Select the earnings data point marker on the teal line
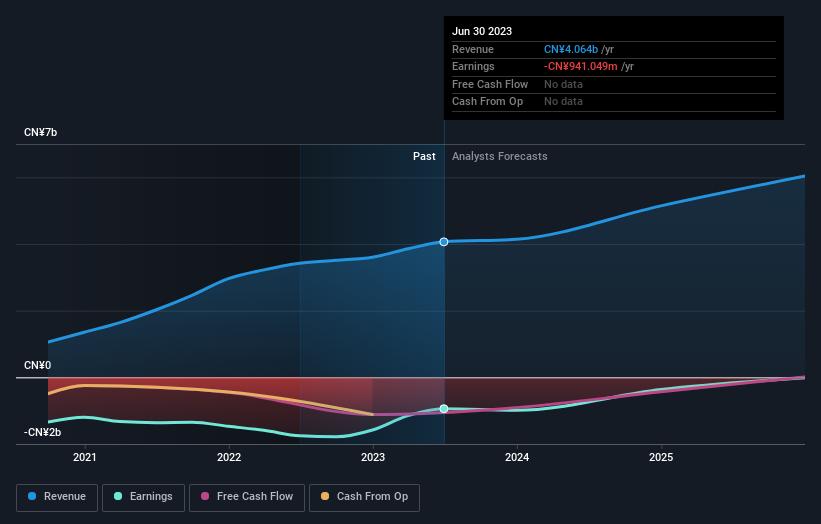This screenshot has height=524, width=821. 443,409
